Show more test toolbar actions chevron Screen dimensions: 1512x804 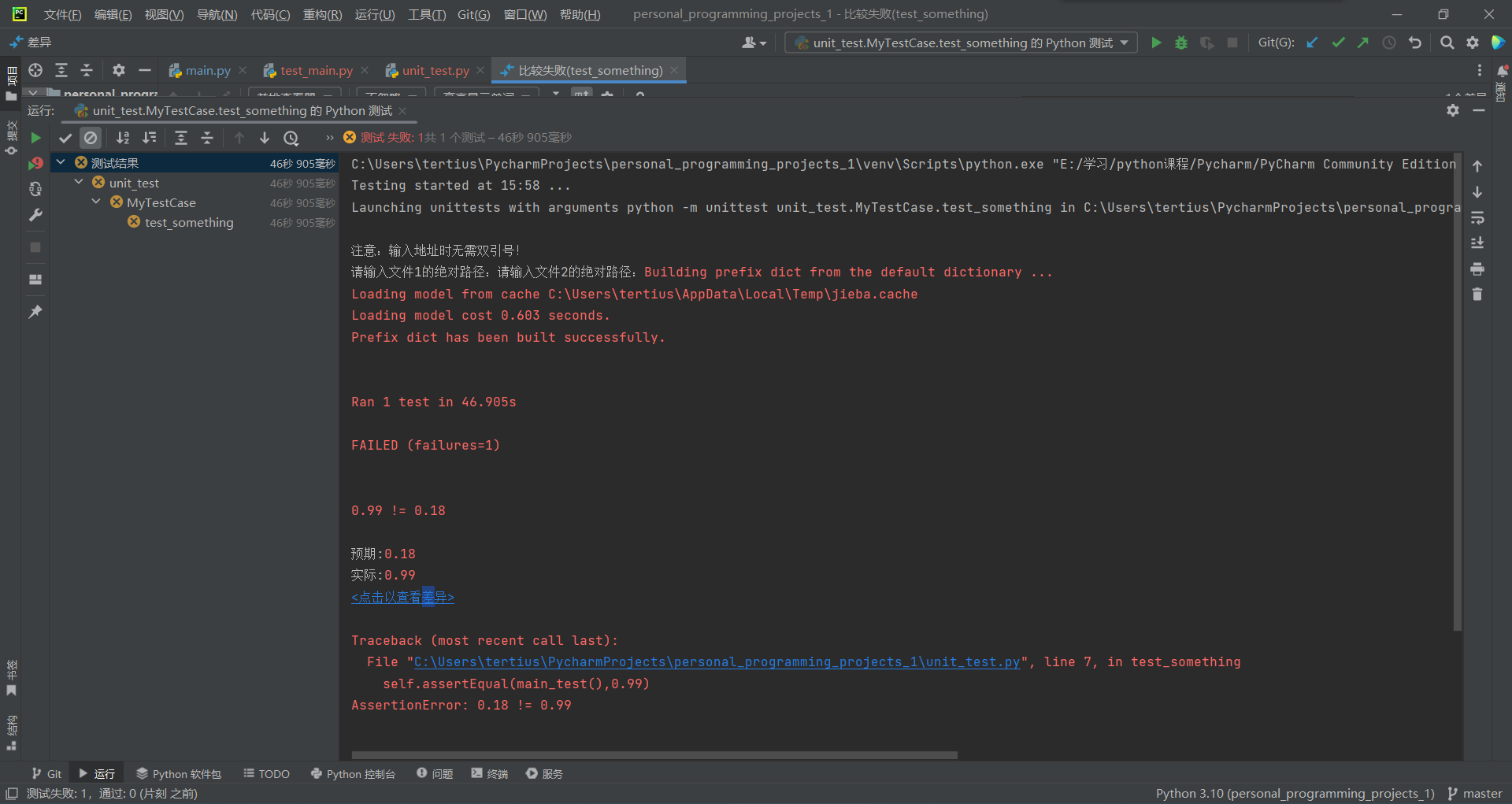click(329, 138)
